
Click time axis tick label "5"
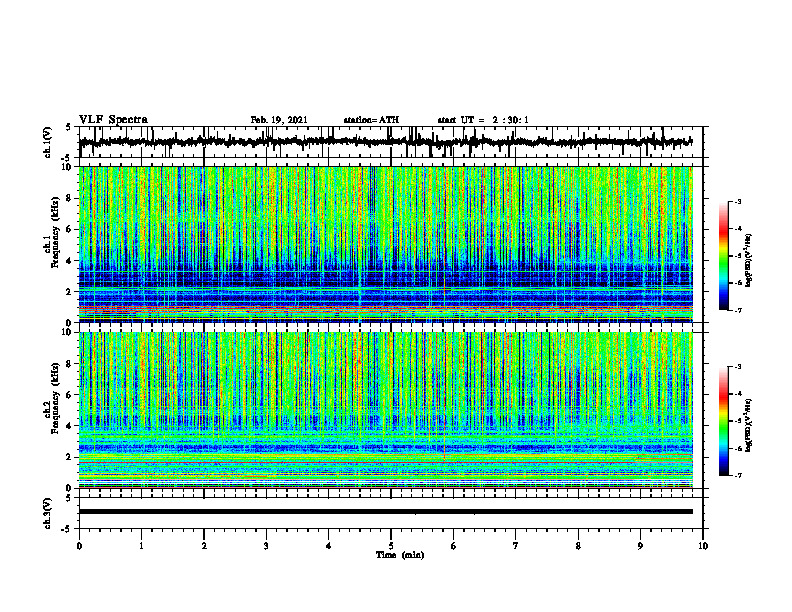coord(391,546)
